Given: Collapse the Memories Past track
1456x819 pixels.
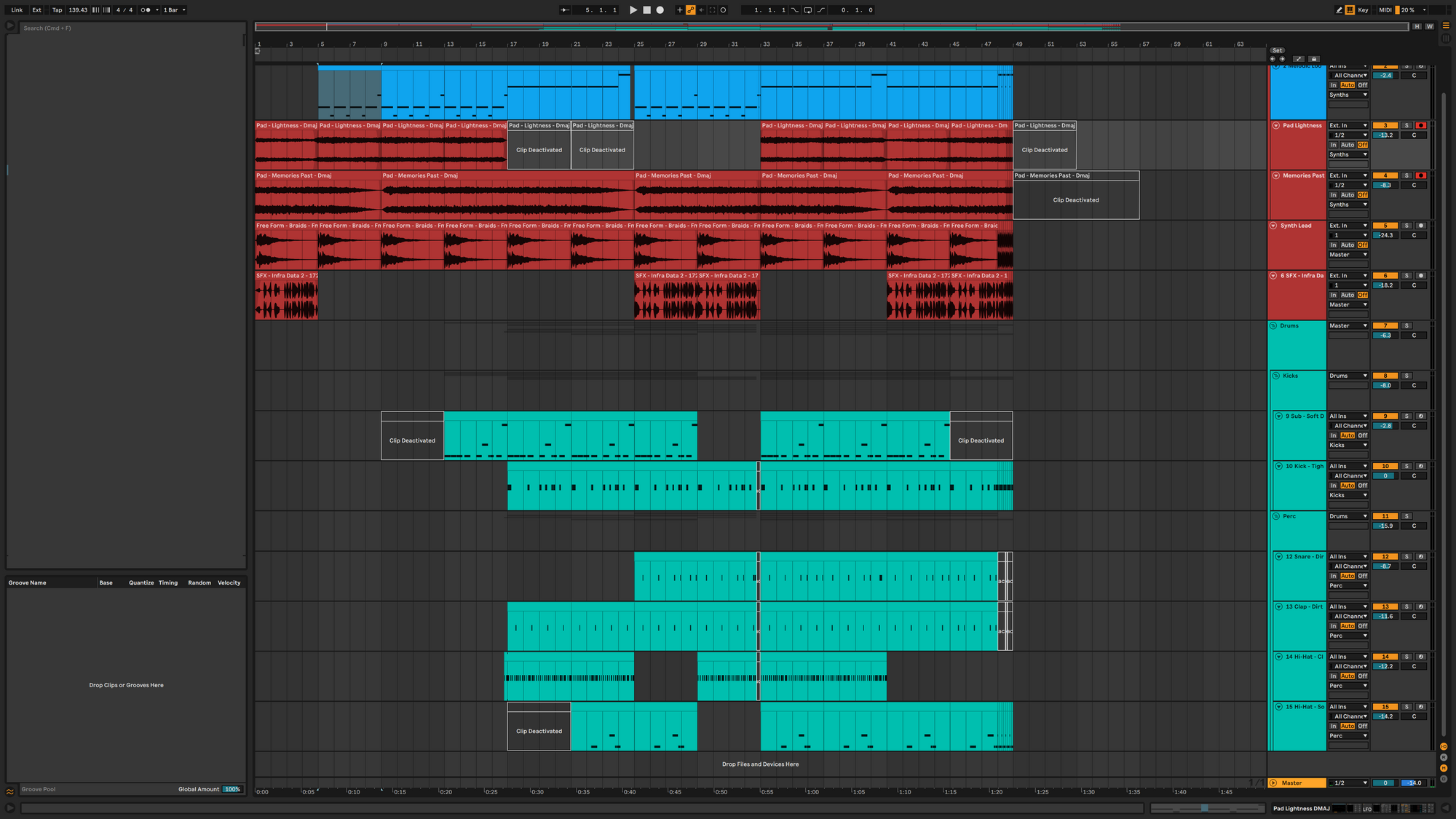Looking at the screenshot, I should [x=1276, y=175].
